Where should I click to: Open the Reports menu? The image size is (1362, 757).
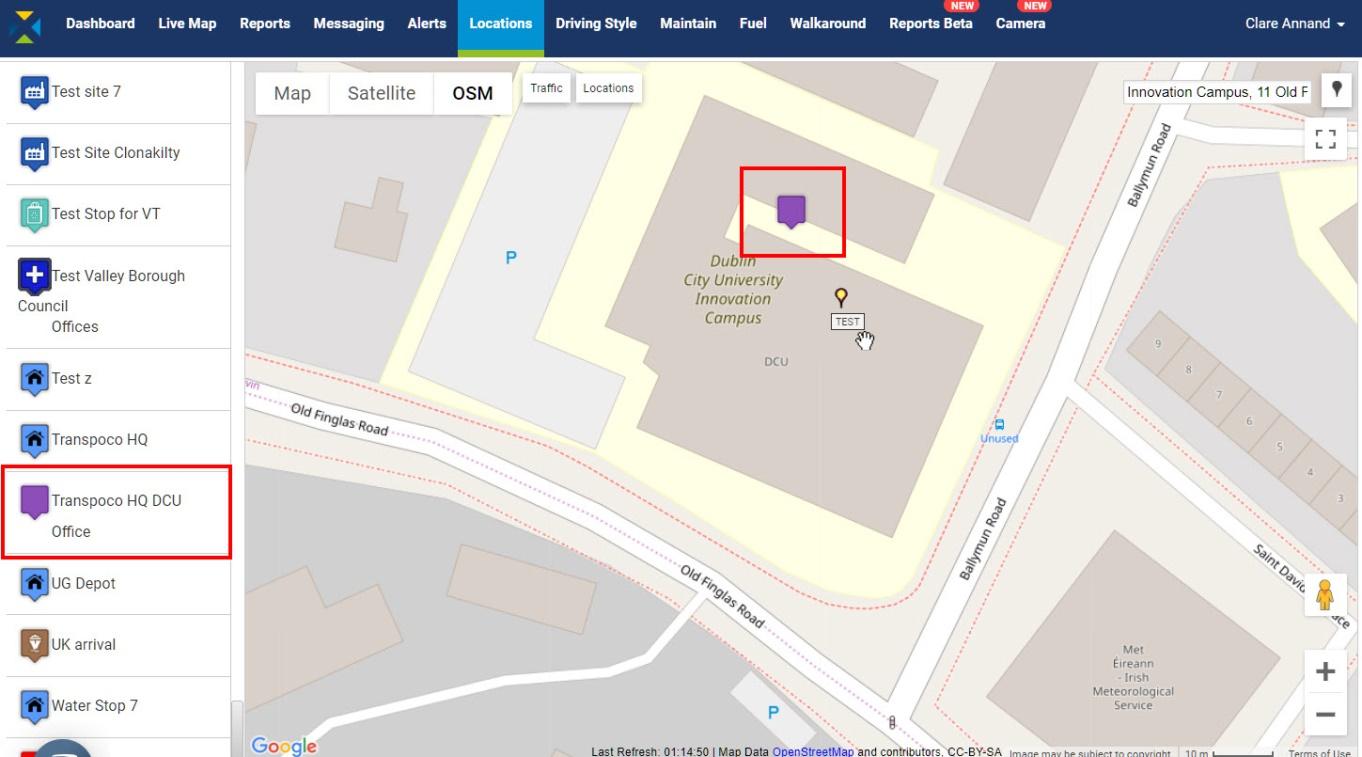pos(265,23)
